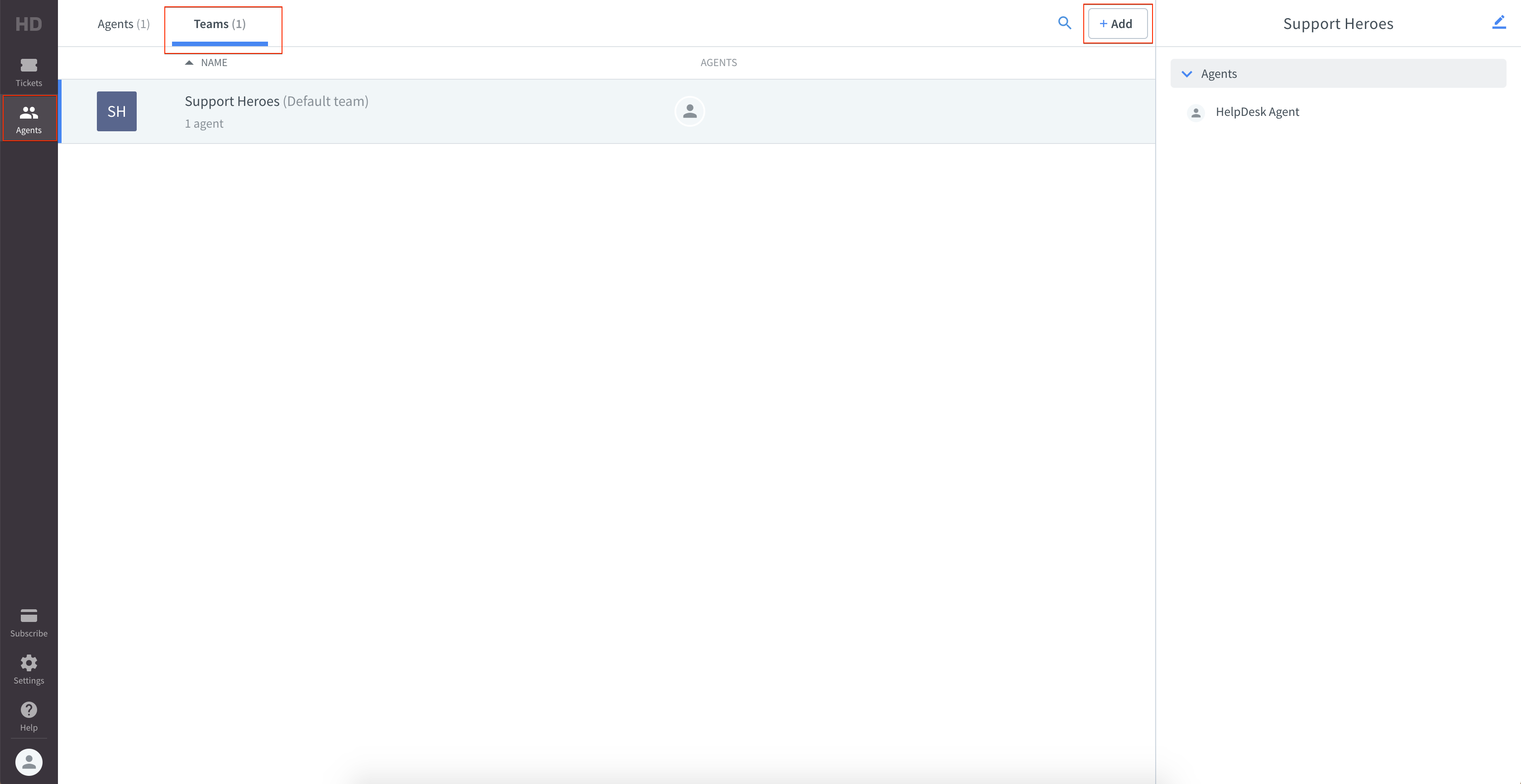Click the HD logo at the top left
1521x784 pixels.
[x=29, y=24]
